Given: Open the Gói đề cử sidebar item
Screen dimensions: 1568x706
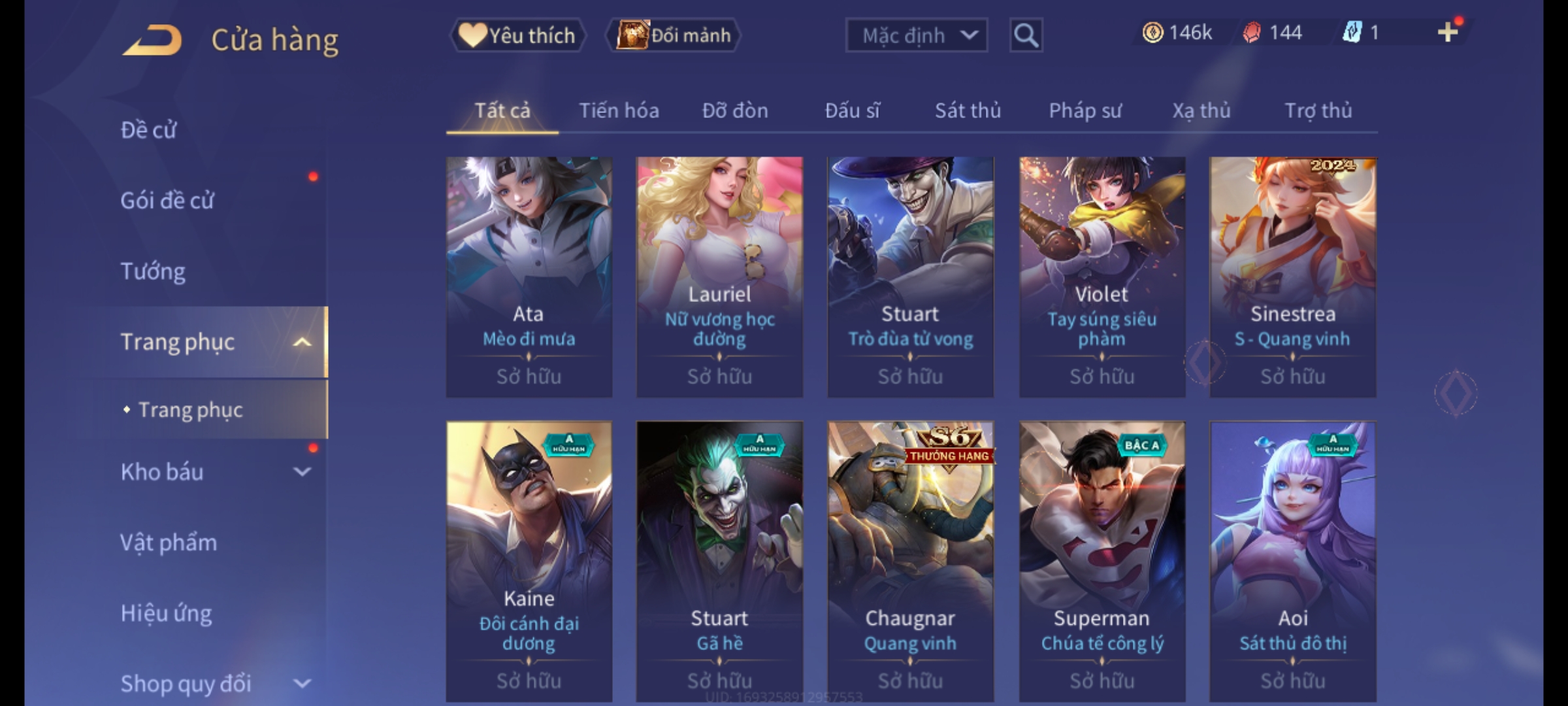Looking at the screenshot, I should point(167,200).
